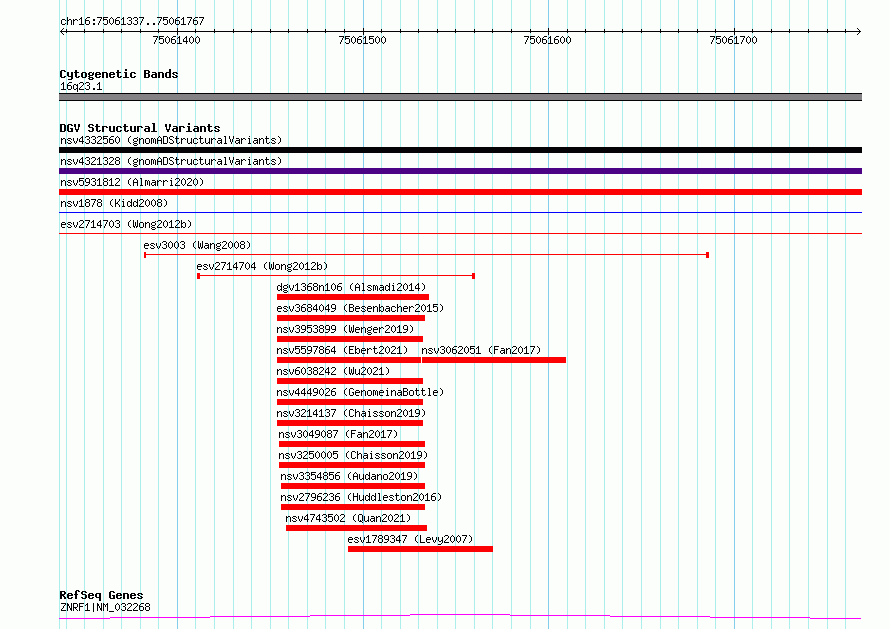Click nsv3062051 (Fan2017) label

pos(481,350)
